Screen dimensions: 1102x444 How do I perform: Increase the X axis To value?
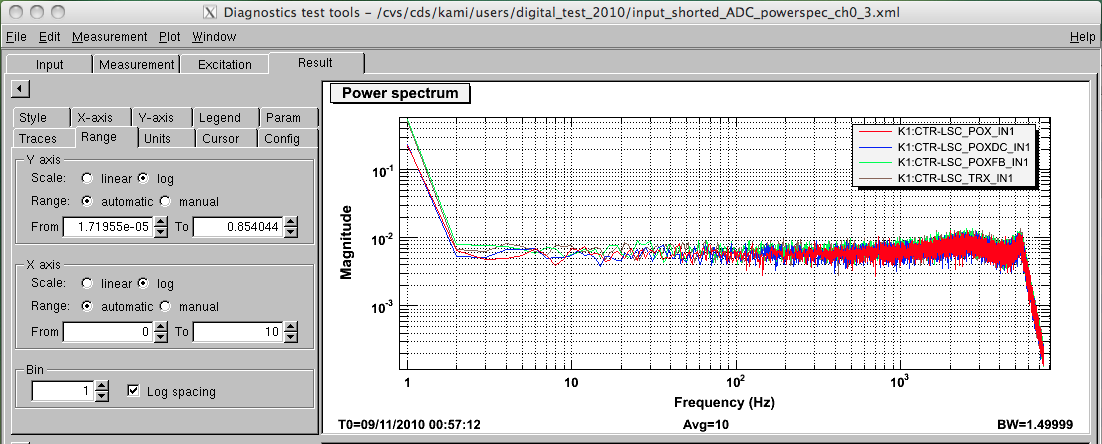pos(291,327)
